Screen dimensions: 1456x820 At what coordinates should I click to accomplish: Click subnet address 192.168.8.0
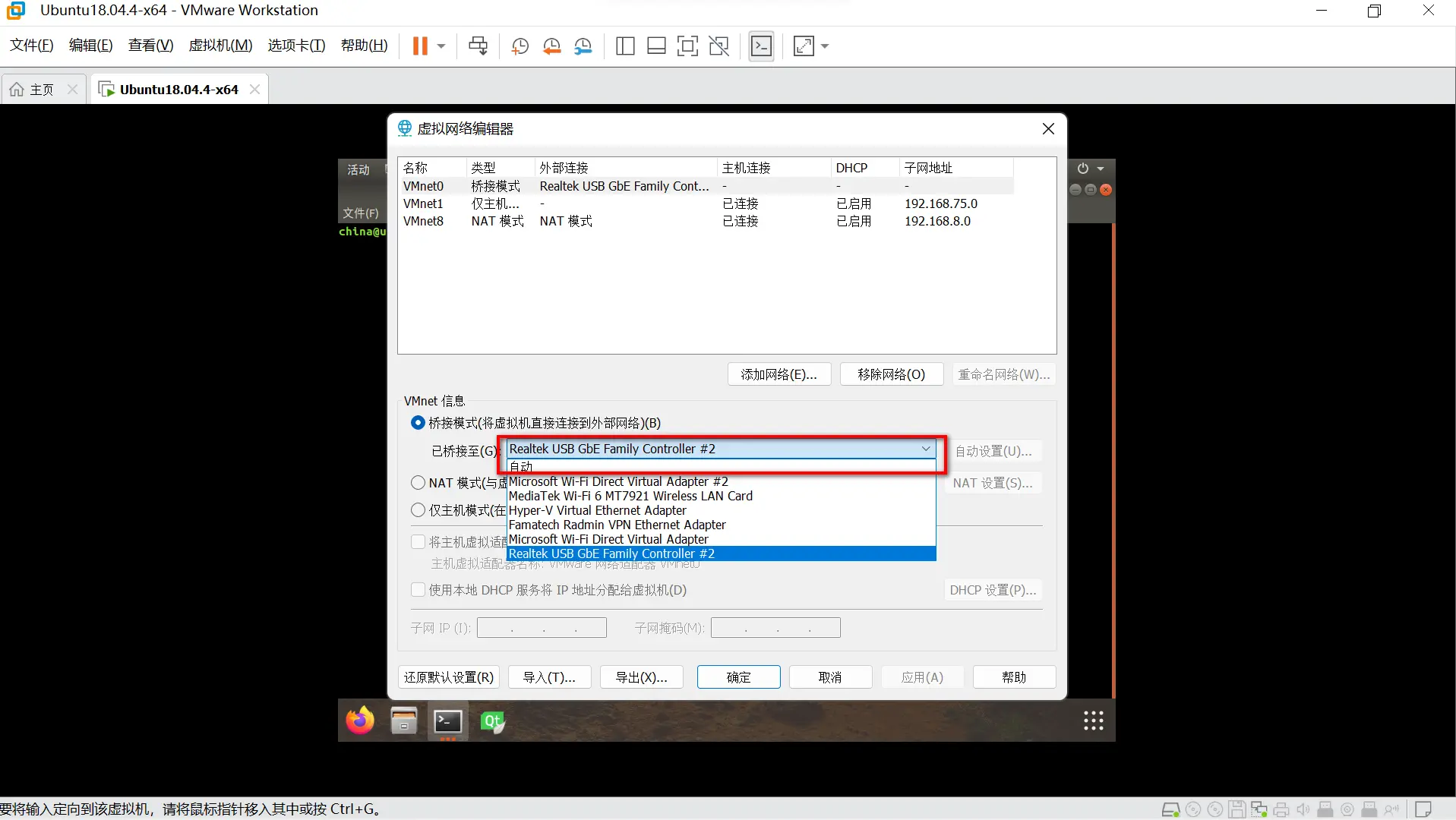(937, 221)
